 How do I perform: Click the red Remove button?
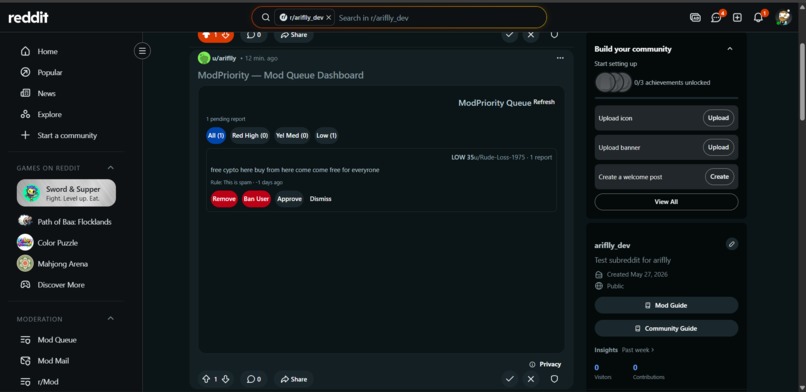pos(224,199)
